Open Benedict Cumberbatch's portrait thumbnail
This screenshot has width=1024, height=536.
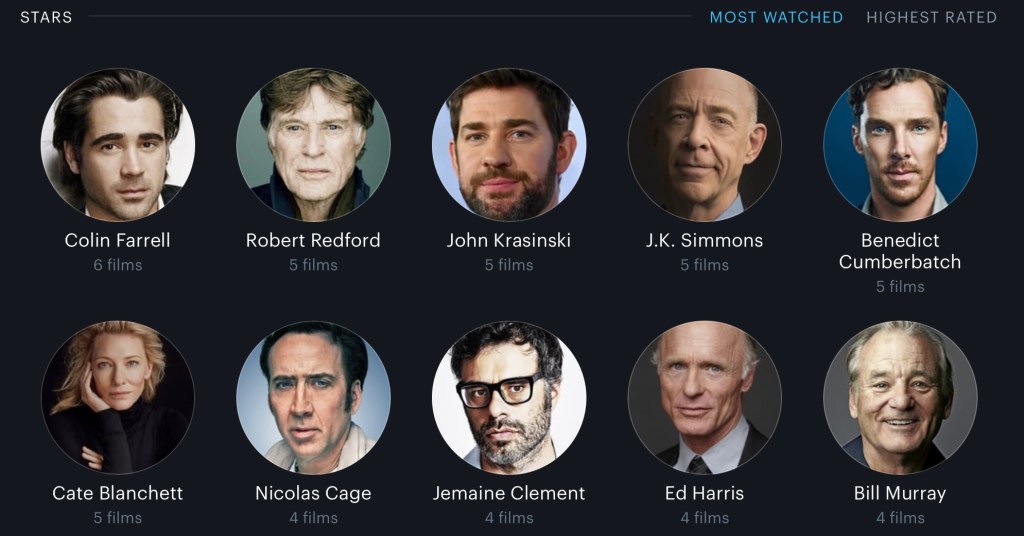900,145
